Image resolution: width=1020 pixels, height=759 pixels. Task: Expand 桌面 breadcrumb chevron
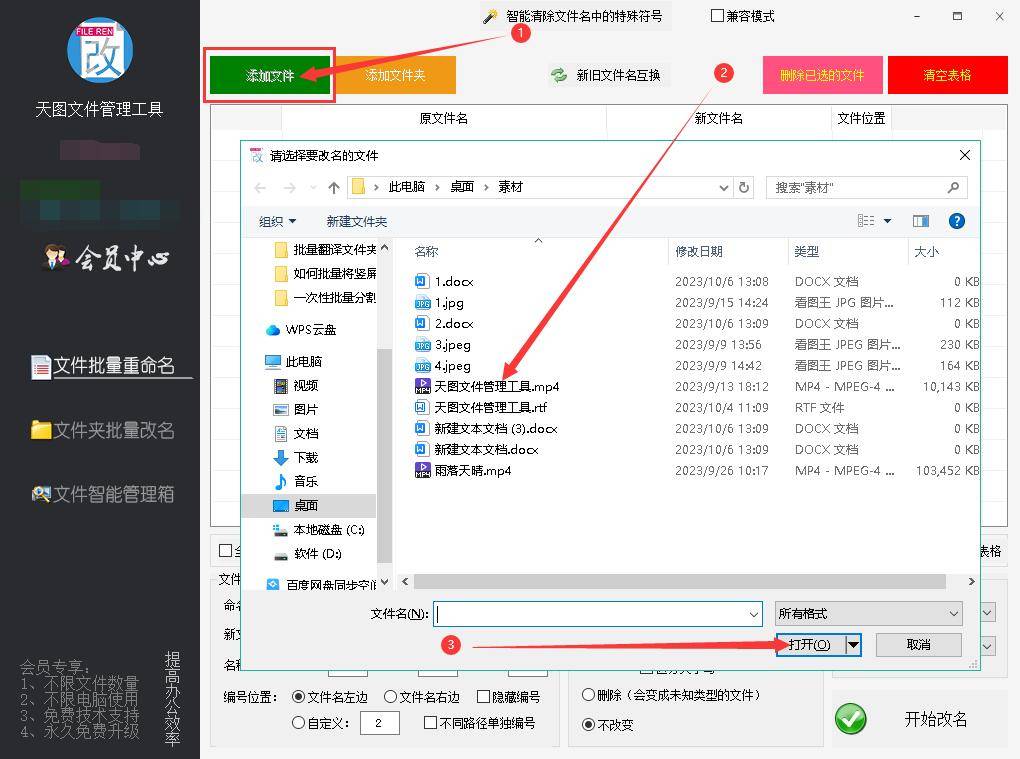pyautogui.click(x=486, y=188)
